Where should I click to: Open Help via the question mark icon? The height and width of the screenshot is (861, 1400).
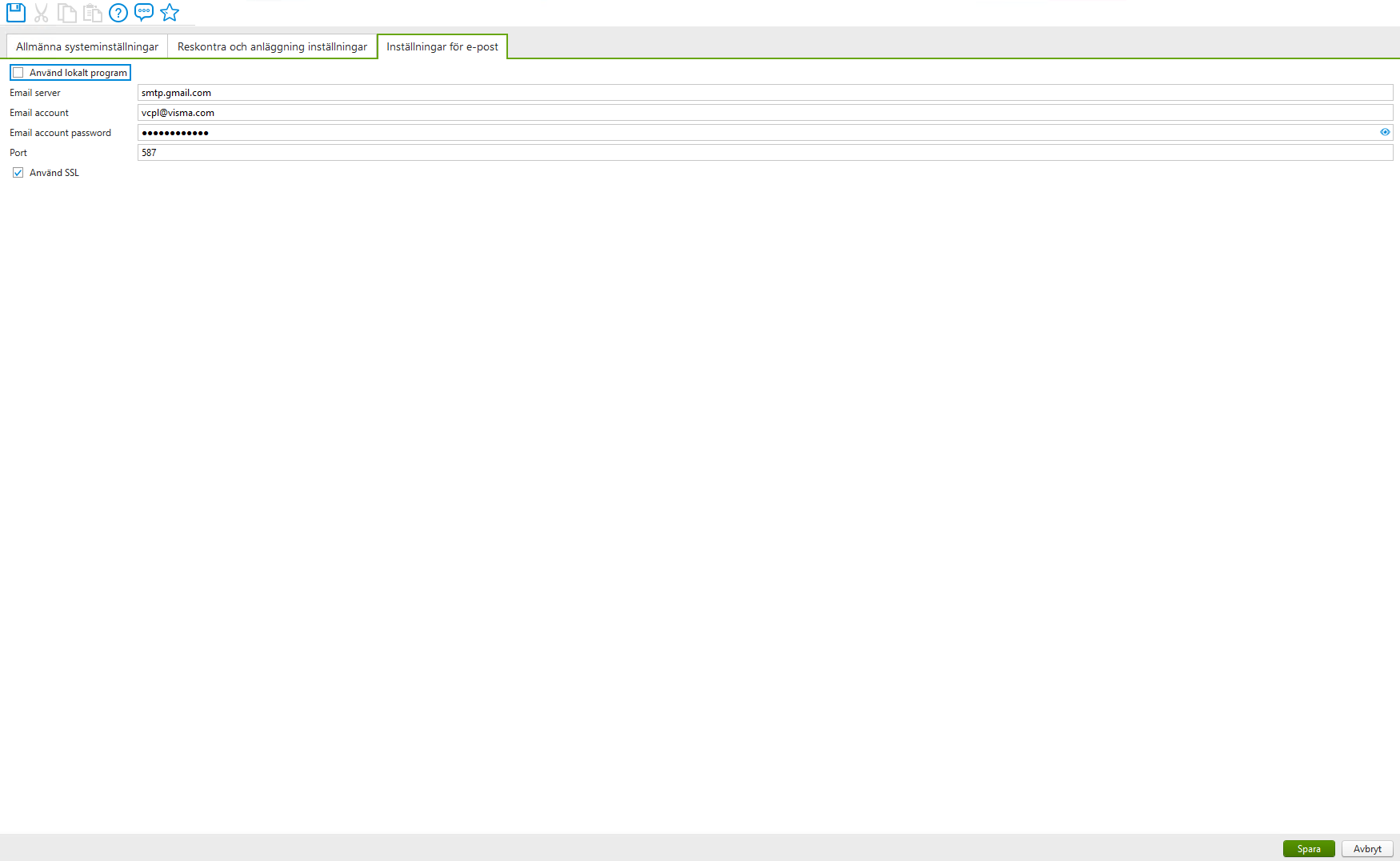click(118, 12)
